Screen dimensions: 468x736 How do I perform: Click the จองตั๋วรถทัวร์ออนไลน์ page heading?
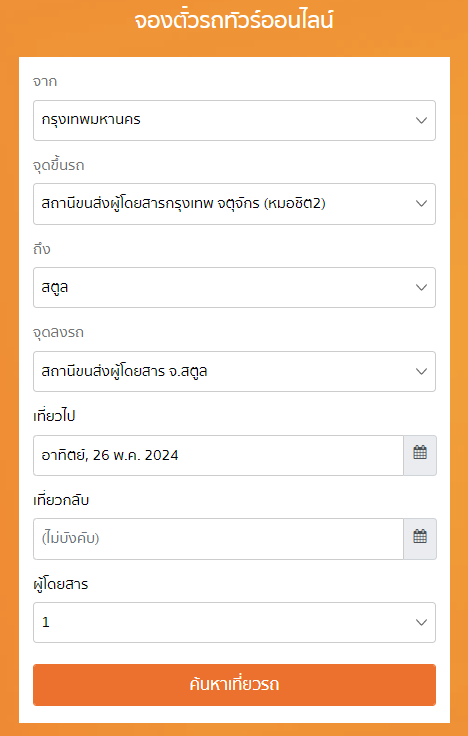tap(234, 21)
